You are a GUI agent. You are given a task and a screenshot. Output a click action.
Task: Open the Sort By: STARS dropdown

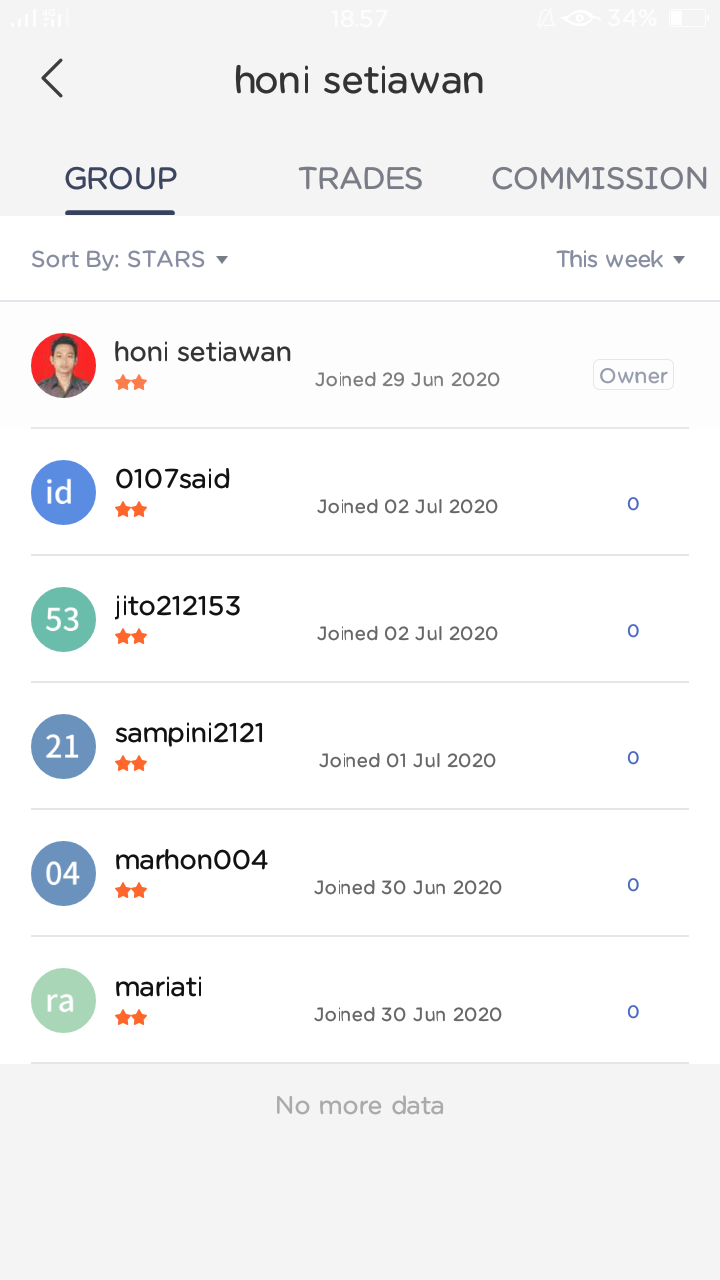130,259
